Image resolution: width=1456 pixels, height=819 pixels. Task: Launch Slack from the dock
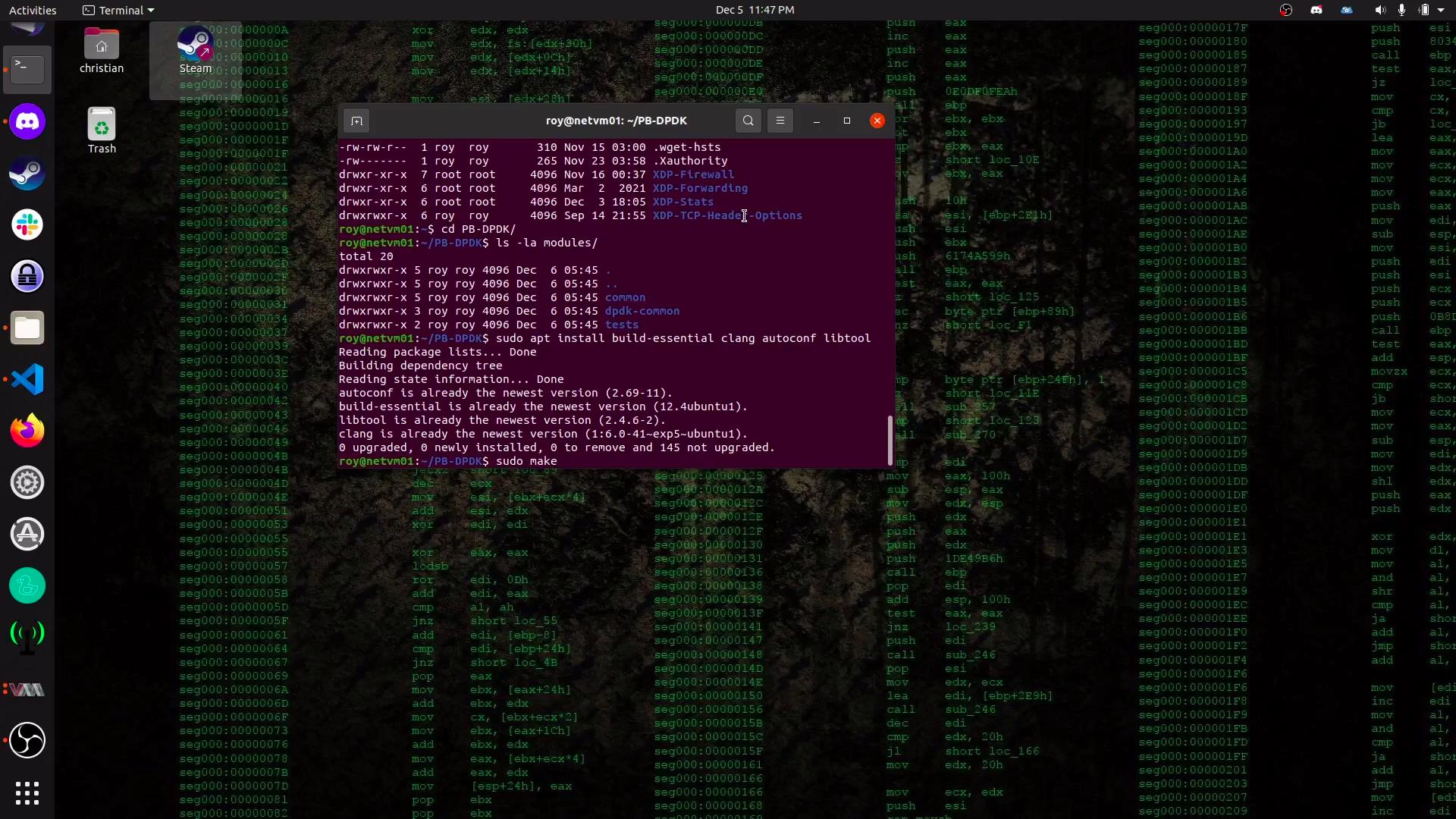pyautogui.click(x=27, y=225)
